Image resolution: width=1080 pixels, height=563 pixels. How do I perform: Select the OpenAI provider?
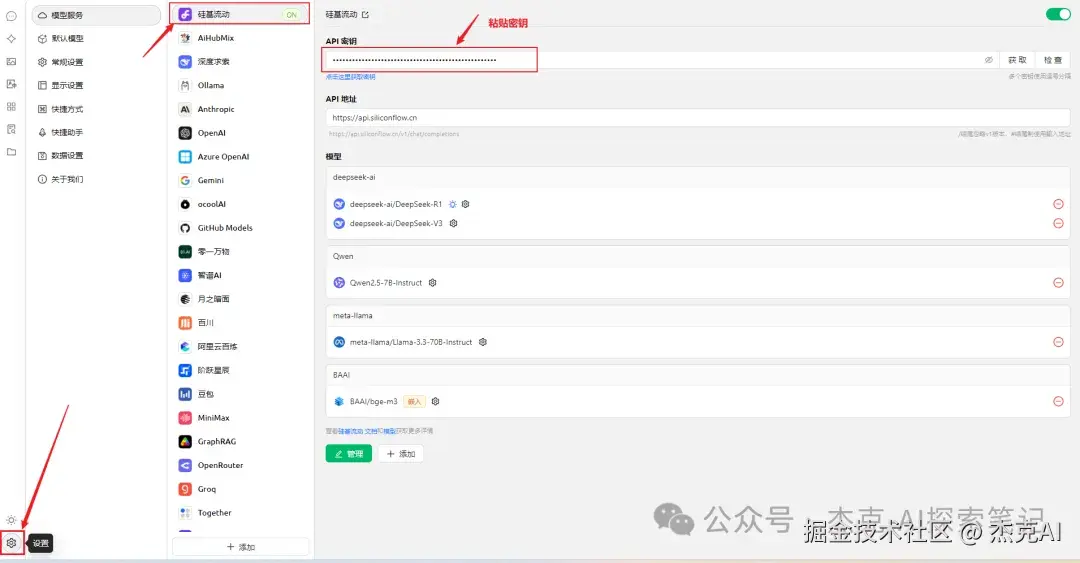tap(240, 133)
